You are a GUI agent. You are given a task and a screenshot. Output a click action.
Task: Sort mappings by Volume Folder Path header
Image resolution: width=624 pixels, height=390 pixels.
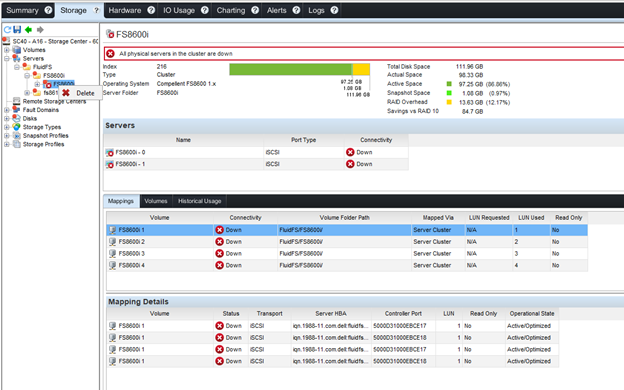pyautogui.click(x=344, y=218)
